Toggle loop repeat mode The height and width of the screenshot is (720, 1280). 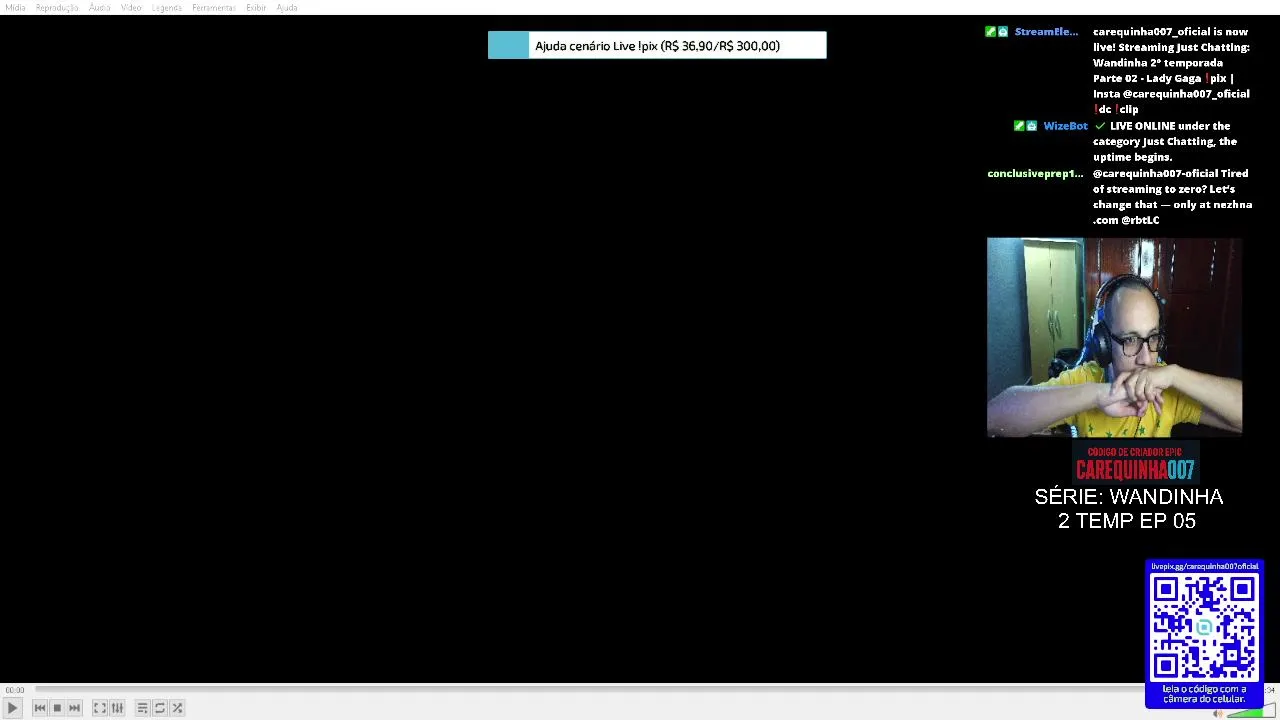pyautogui.click(x=159, y=708)
